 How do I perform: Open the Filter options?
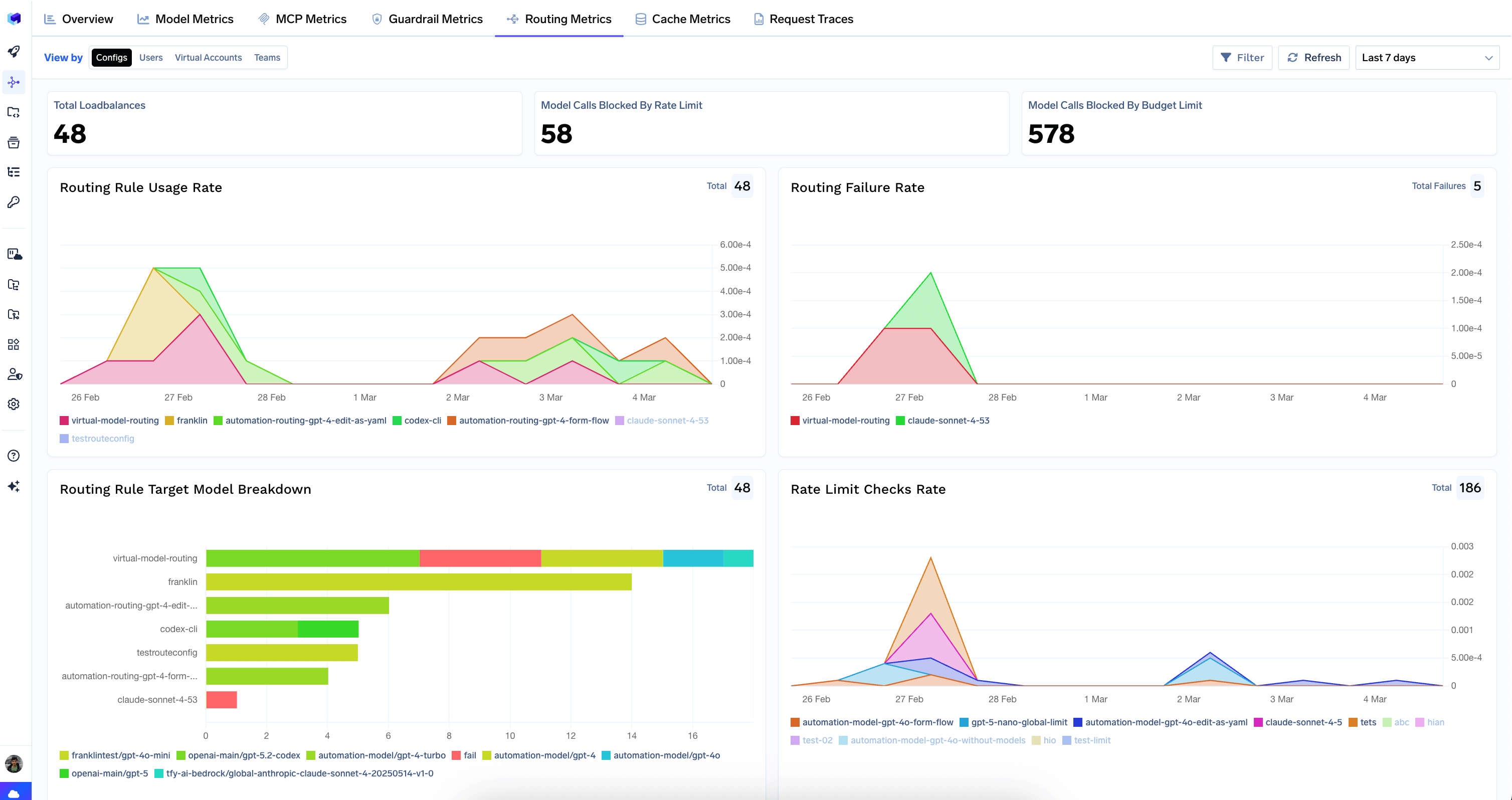tap(1243, 57)
